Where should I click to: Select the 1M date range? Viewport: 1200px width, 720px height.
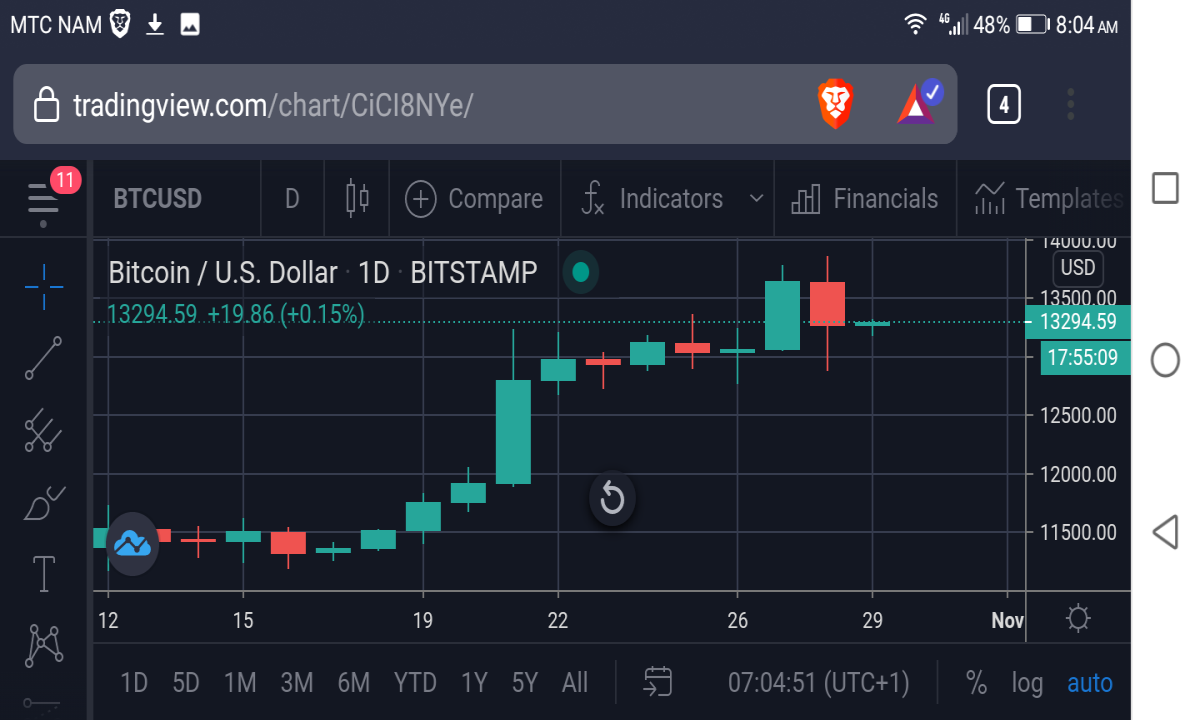(x=240, y=683)
